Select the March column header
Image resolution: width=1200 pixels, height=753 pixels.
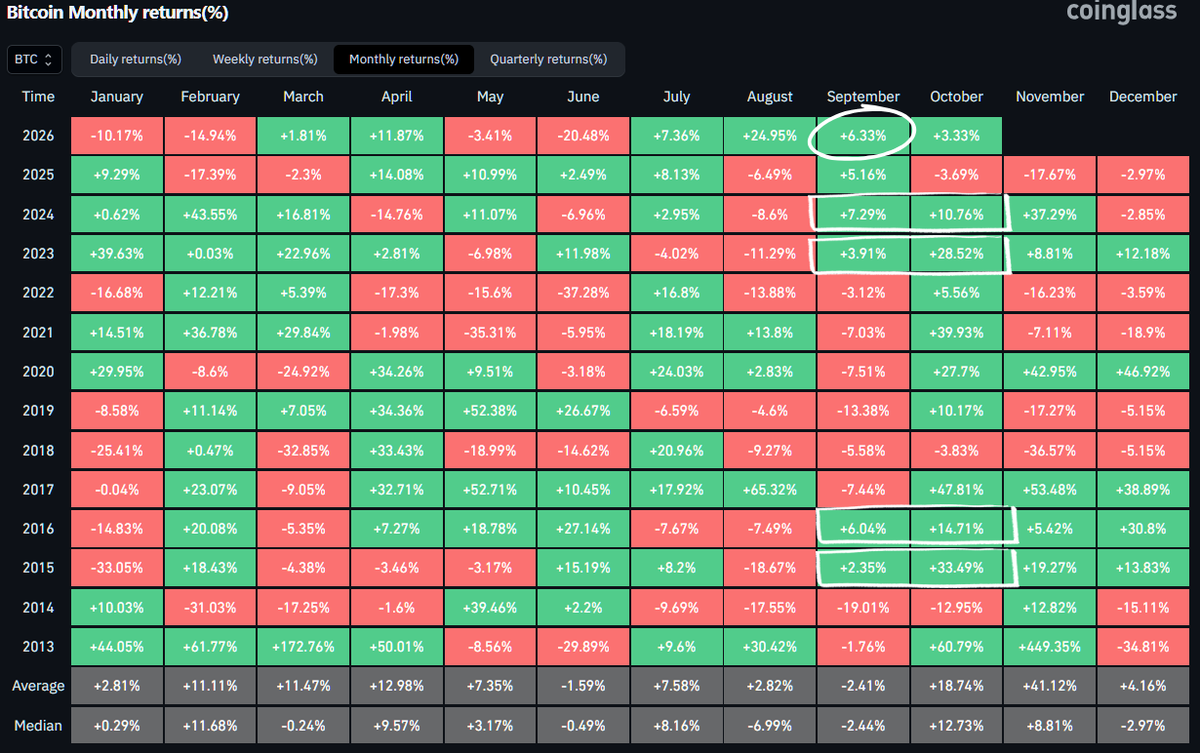(x=303, y=97)
